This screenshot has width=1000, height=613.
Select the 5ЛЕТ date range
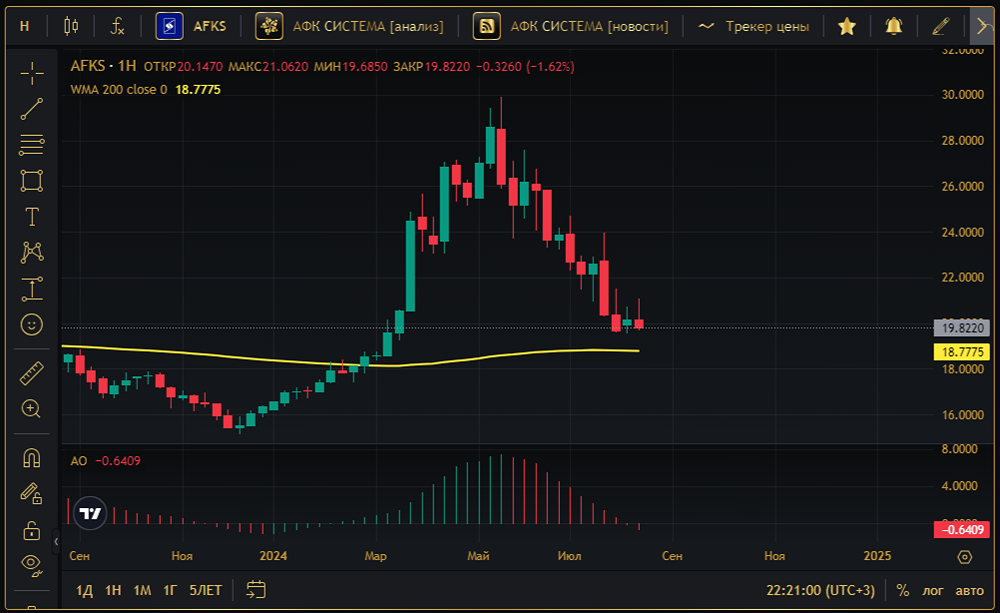click(205, 590)
